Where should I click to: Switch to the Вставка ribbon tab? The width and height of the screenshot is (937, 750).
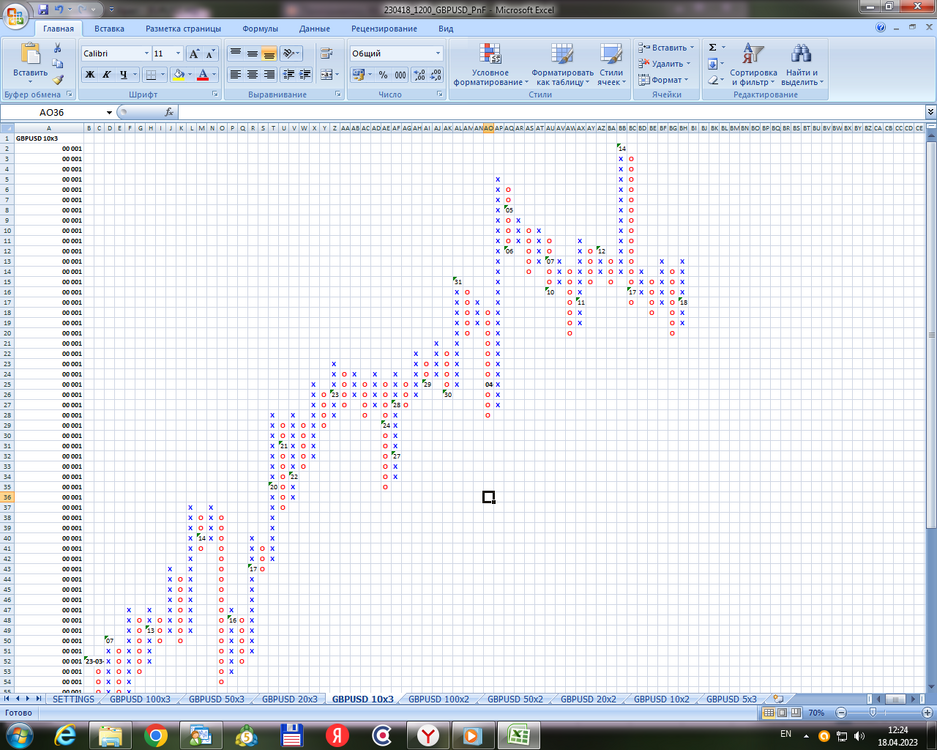109,29
